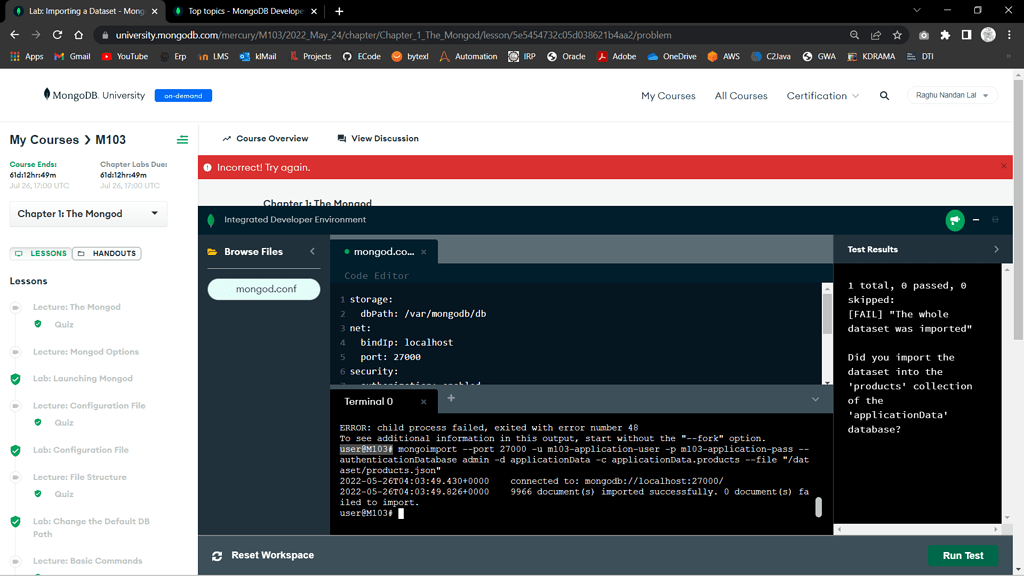
Task: Close the mongod.conf editor tab
Action: point(424,252)
